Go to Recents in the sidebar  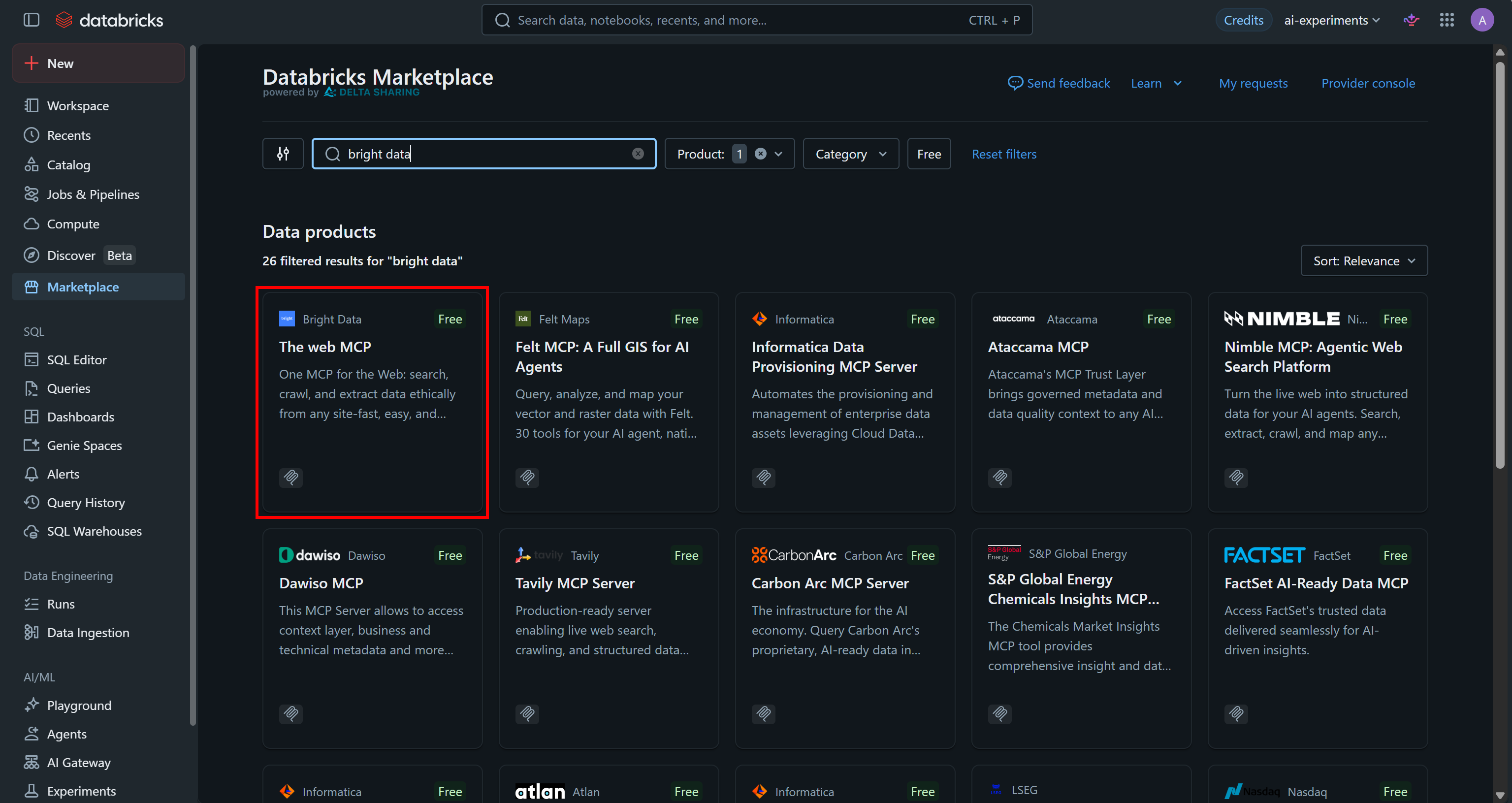pyautogui.click(x=98, y=135)
